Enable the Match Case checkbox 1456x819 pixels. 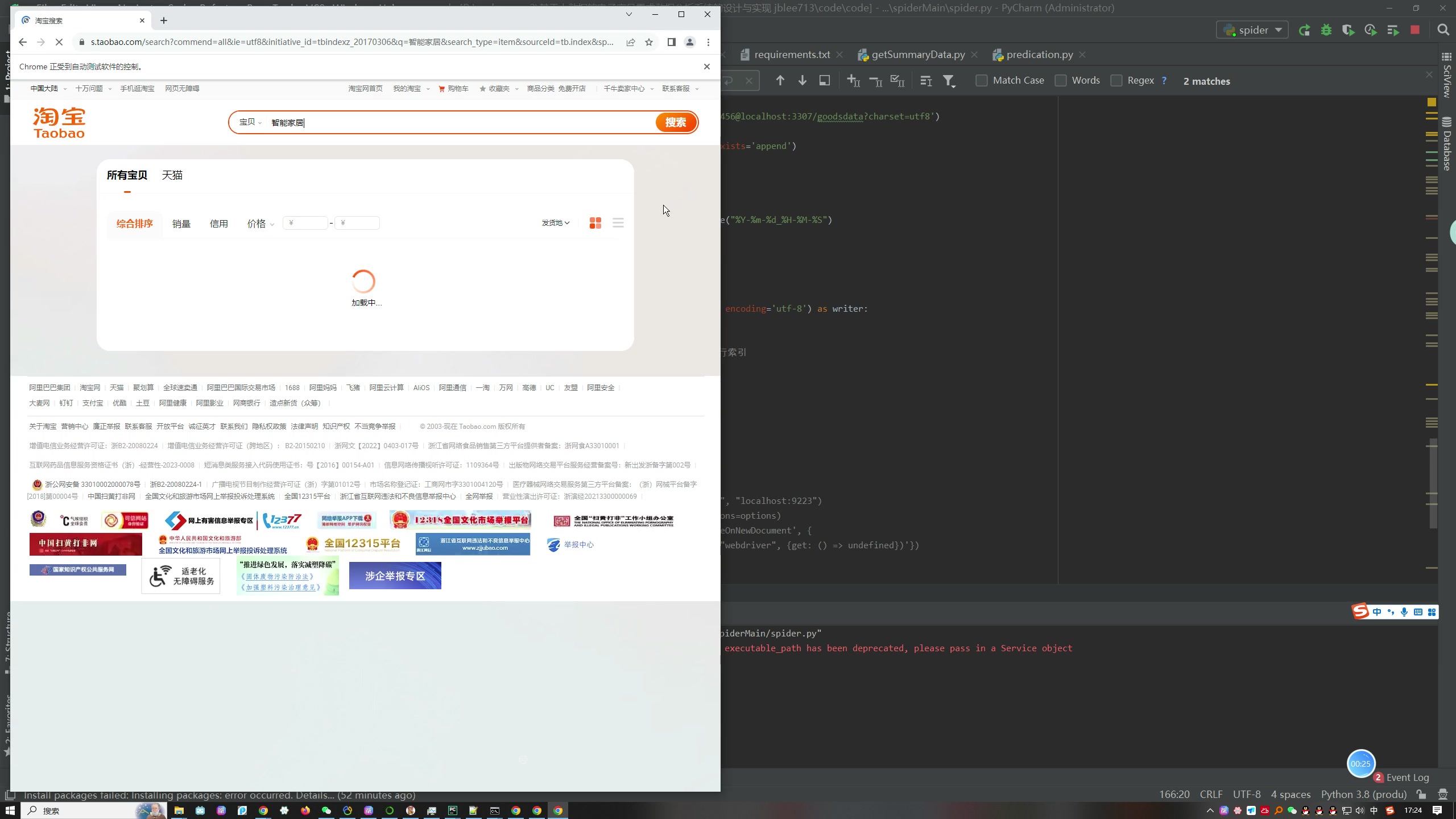[981, 81]
